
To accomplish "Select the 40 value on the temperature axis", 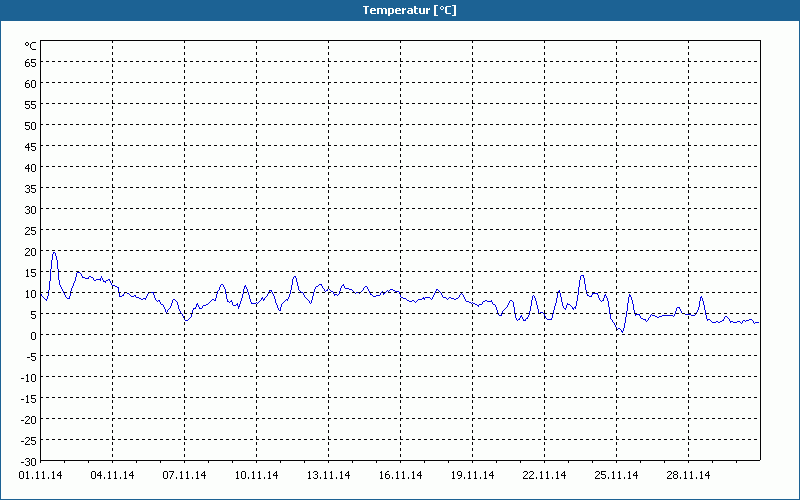I will click(31, 168).
